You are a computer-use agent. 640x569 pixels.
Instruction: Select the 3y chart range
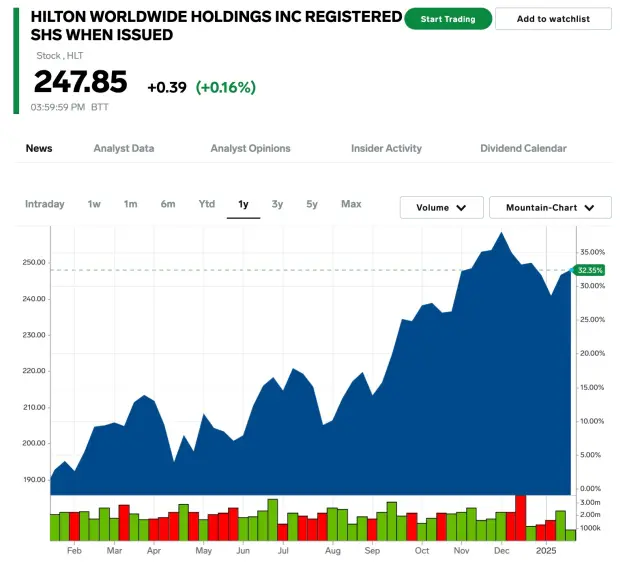point(277,204)
